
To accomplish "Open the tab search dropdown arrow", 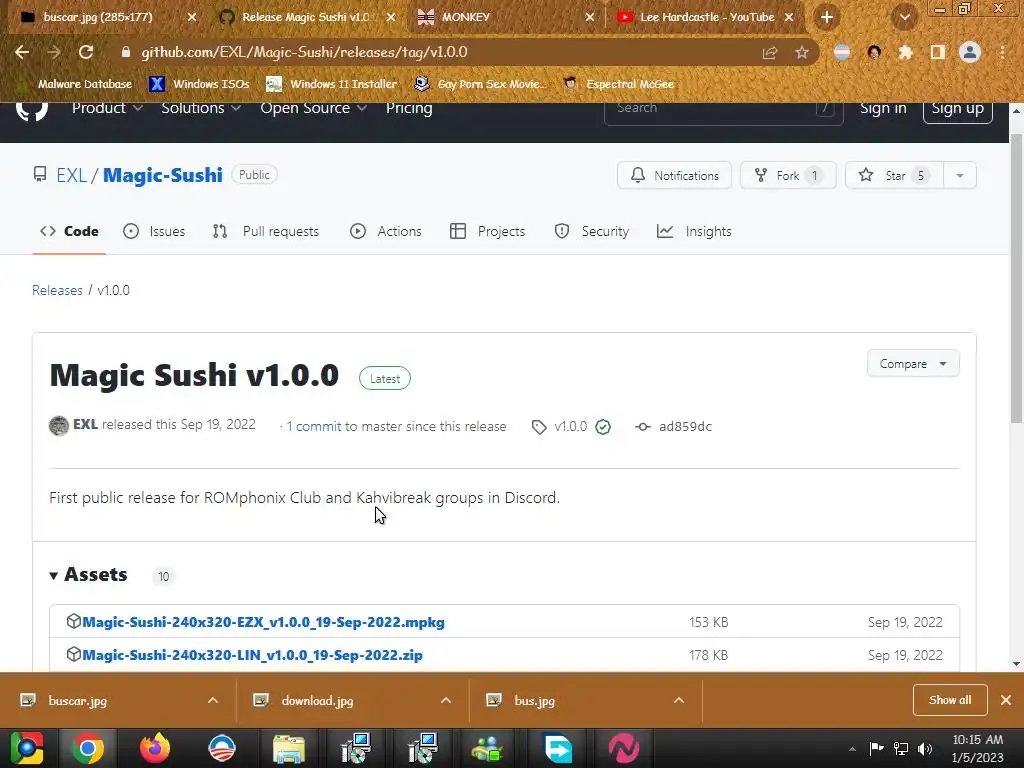I will [904, 18].
